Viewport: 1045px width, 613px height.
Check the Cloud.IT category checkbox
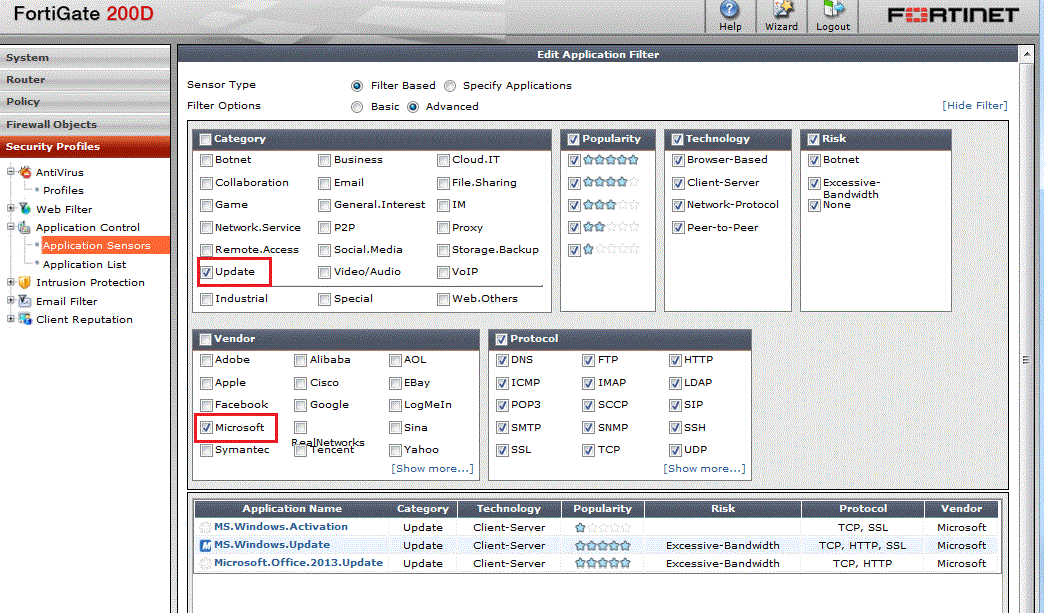click(443, 160)
